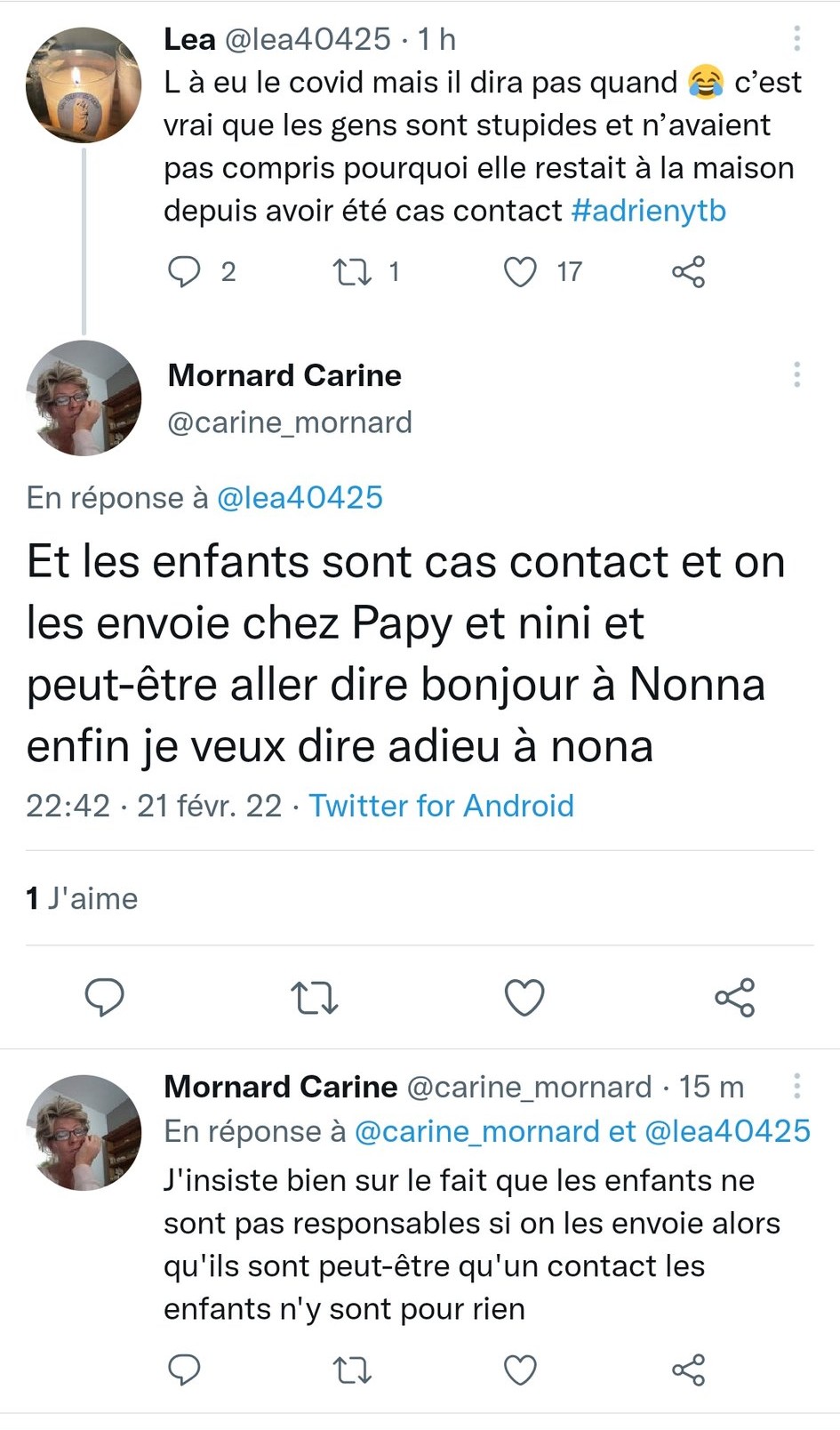The width and height of the screenshot is (840, 1430).
Task: Retweet Carine's 15 m follow-up tweet
Action: coord(352,1370)
